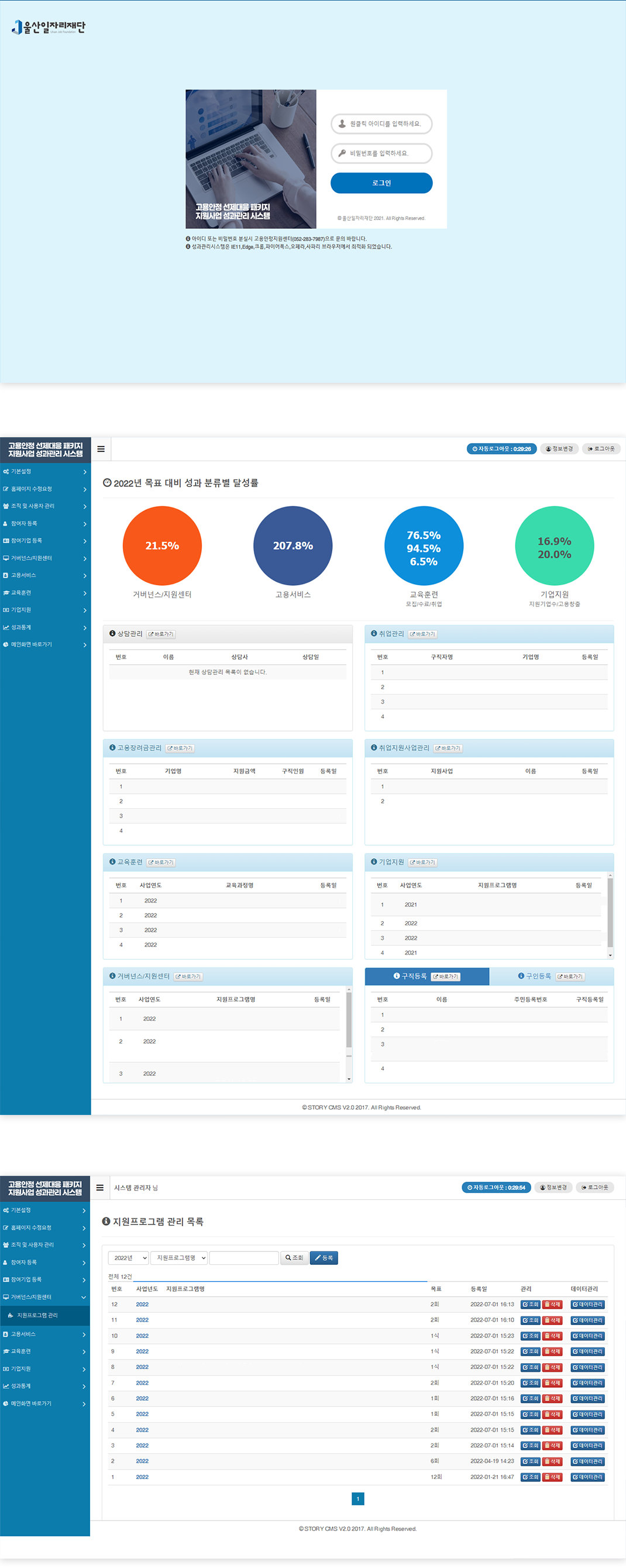Open the 지원프로그램명 search-type dropdown
This screenshot has width=626, height=1568.
[180, 1258]
